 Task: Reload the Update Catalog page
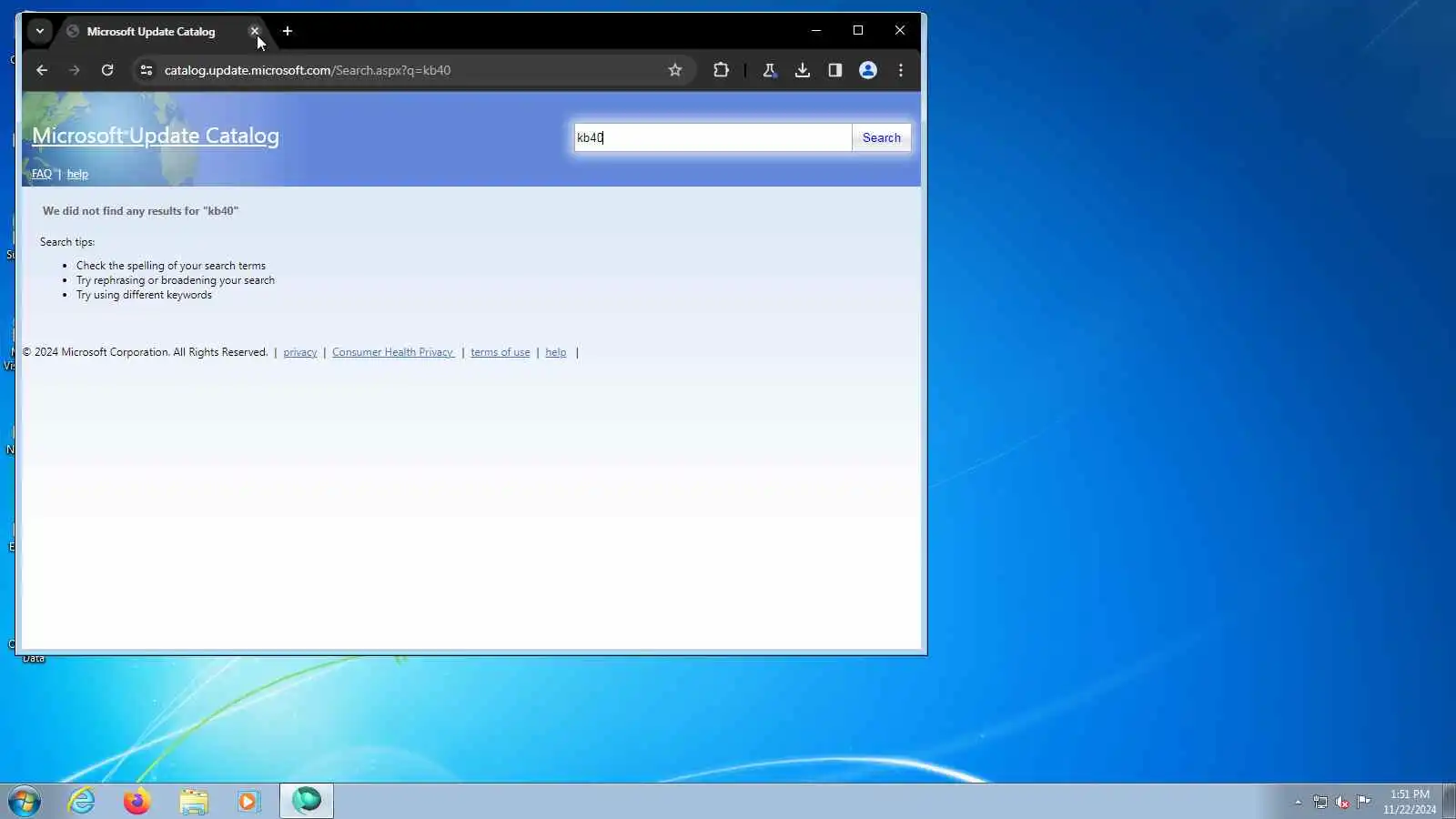(107, 70)
